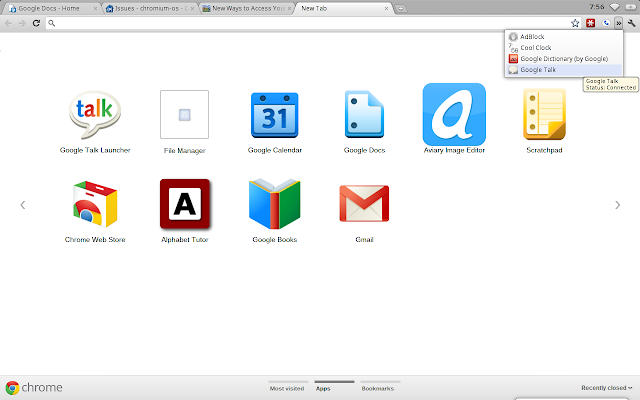The width and height of the screenshot is (640, 400).
Task: Go to next apps page arrow
Action: coord(618,205)
